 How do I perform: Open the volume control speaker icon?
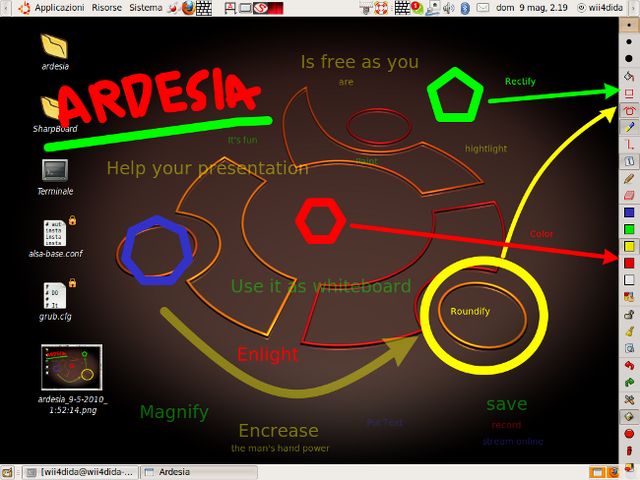point(448,8)
